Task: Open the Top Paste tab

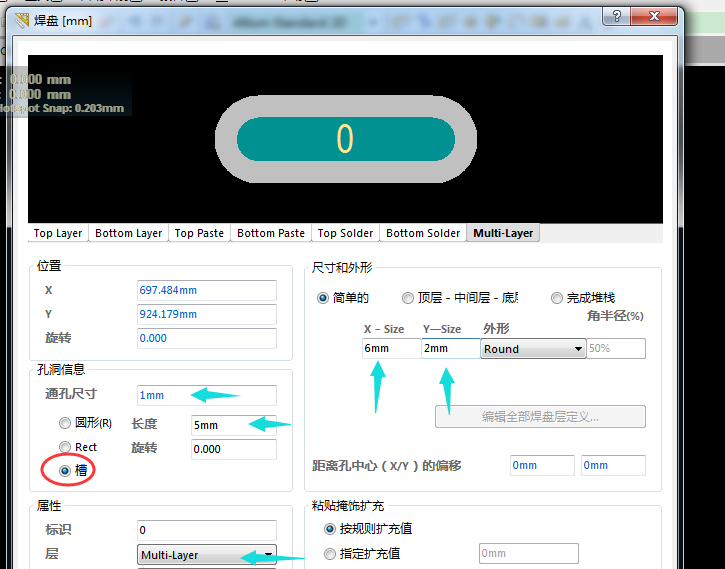Action: tap(199, 233)
